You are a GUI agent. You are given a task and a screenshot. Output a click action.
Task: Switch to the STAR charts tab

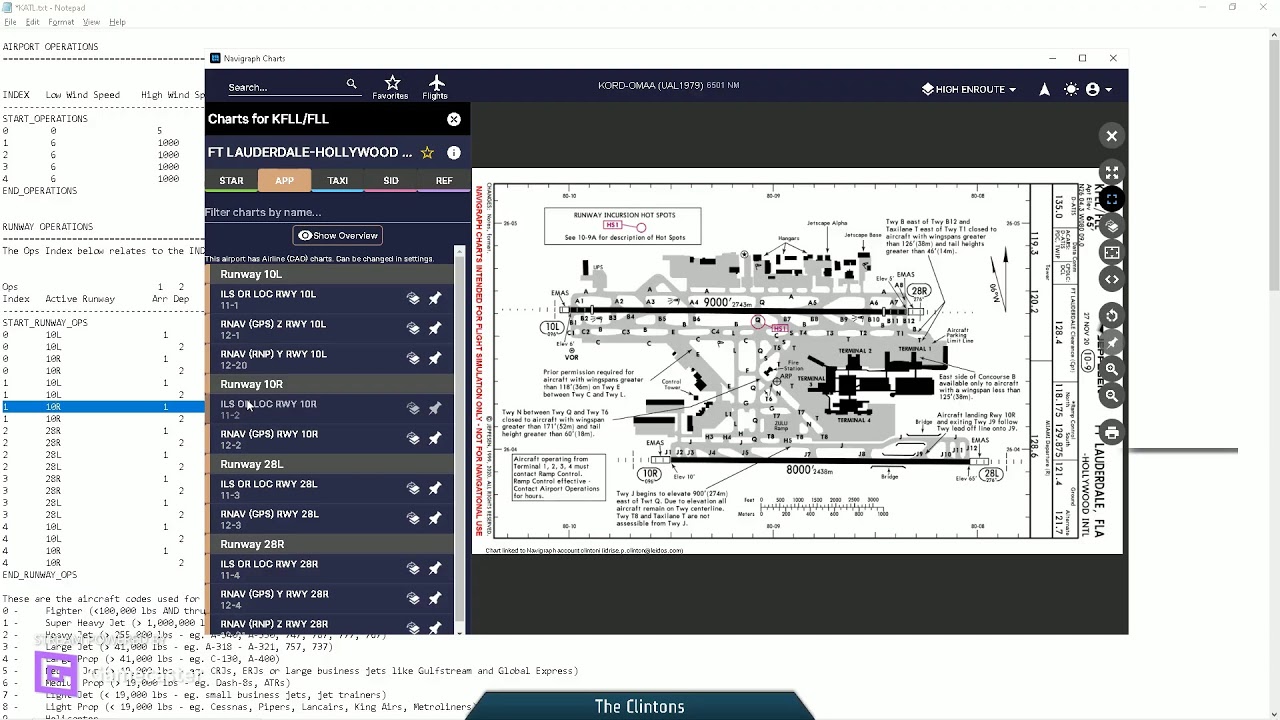click(231, 181)
